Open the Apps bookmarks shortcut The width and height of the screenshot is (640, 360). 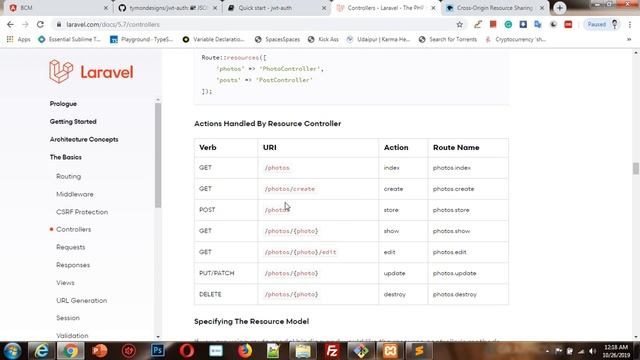pyautogui.click(x=19, y=40)
